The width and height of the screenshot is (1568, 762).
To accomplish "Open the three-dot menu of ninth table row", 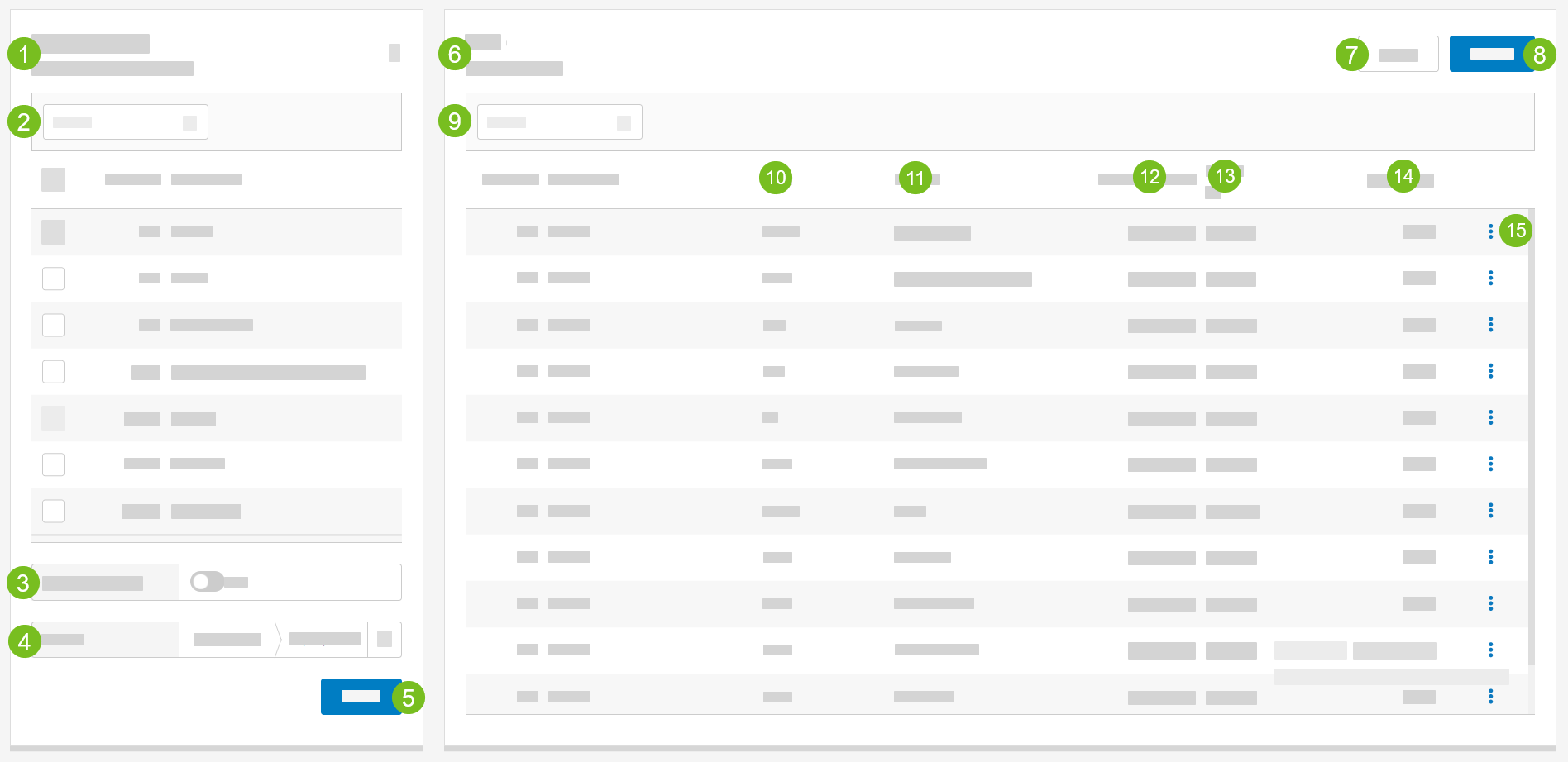I will (x=1491, y=603).
